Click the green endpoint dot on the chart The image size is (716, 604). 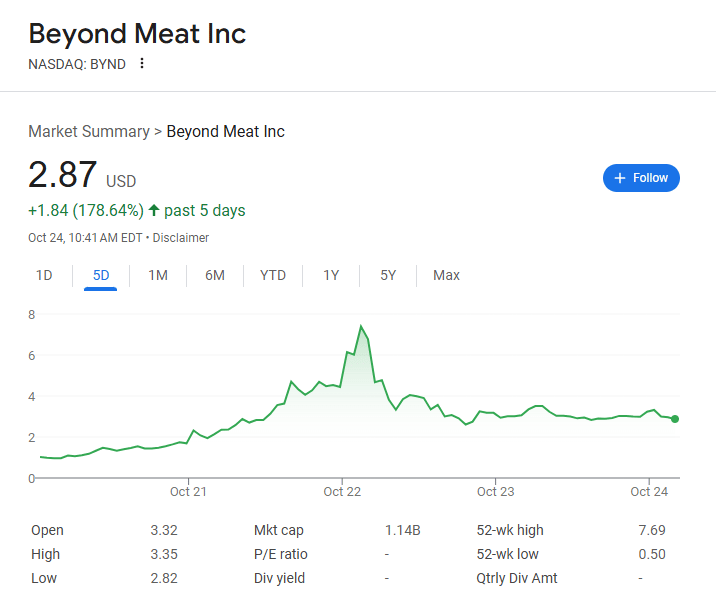(675, 419)
